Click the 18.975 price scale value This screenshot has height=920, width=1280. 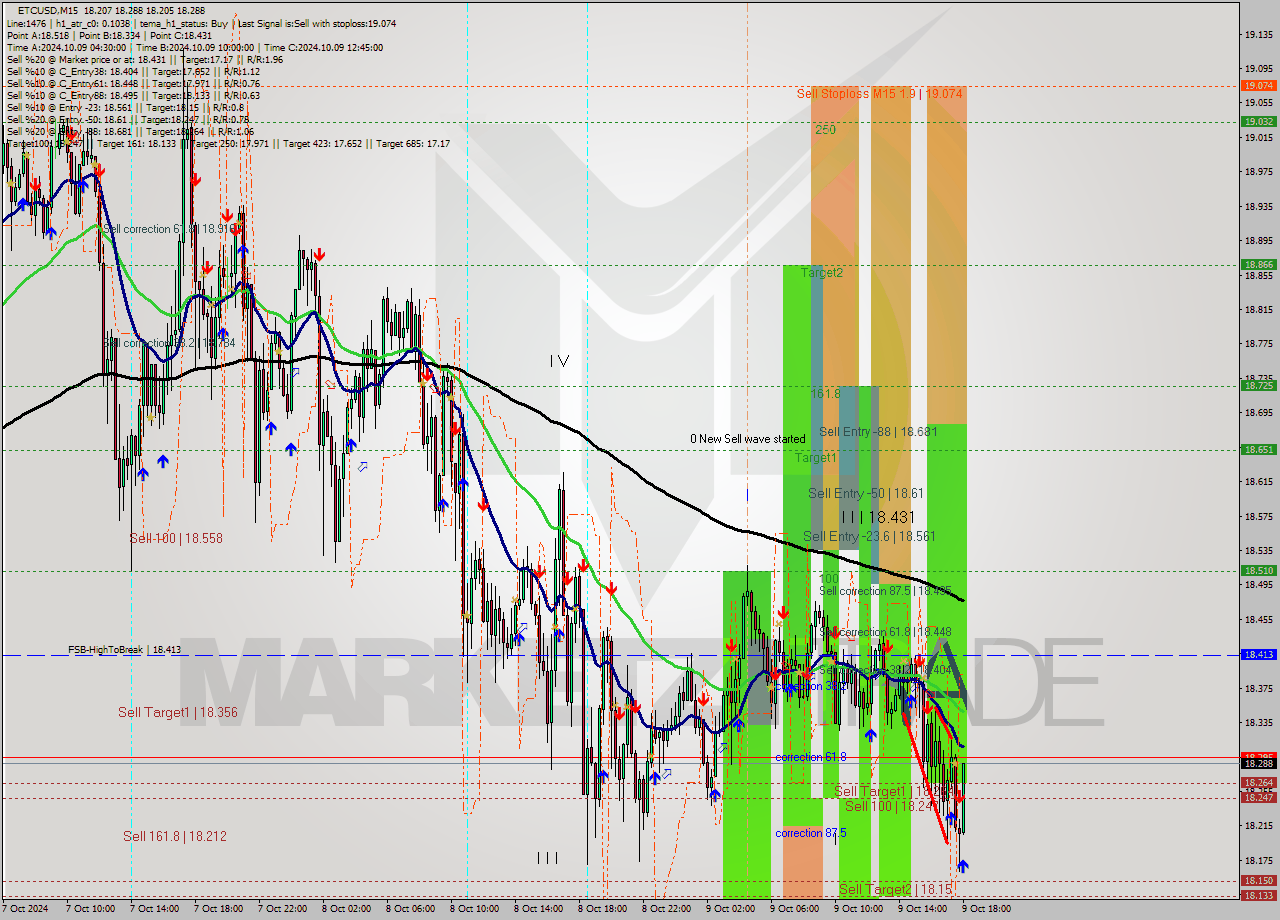(1258, 172)
